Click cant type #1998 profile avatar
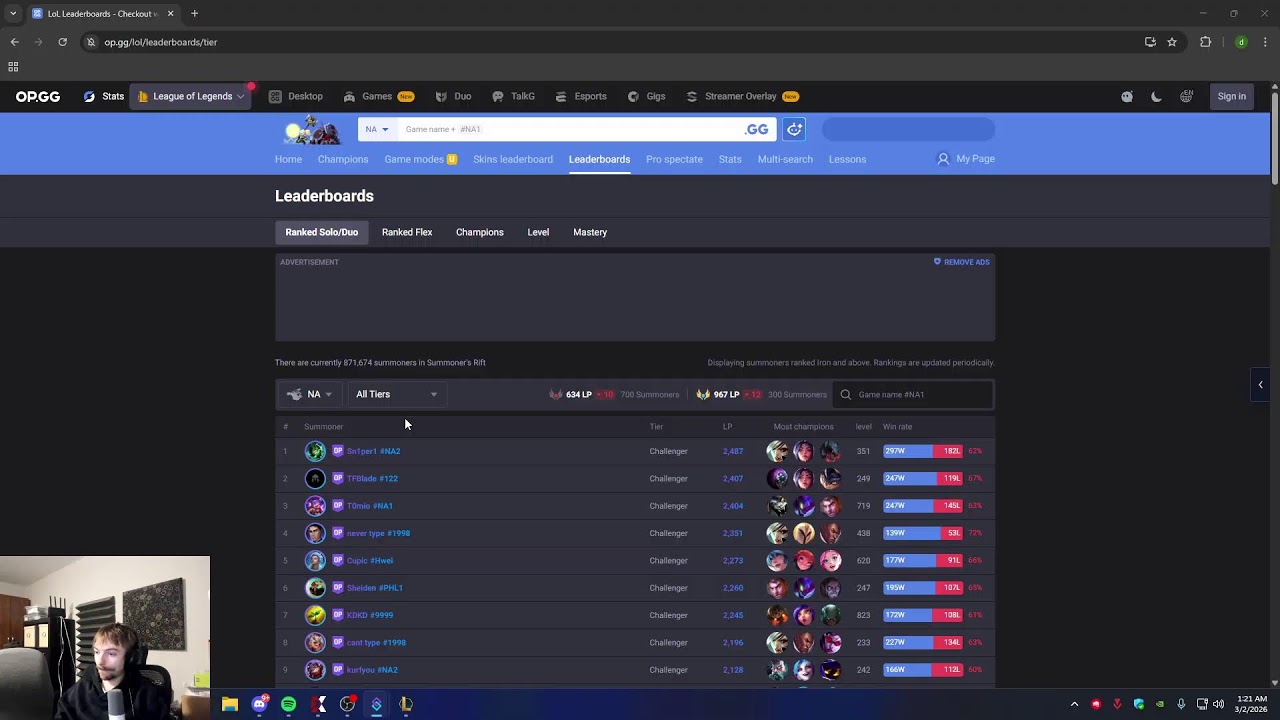 315,642
